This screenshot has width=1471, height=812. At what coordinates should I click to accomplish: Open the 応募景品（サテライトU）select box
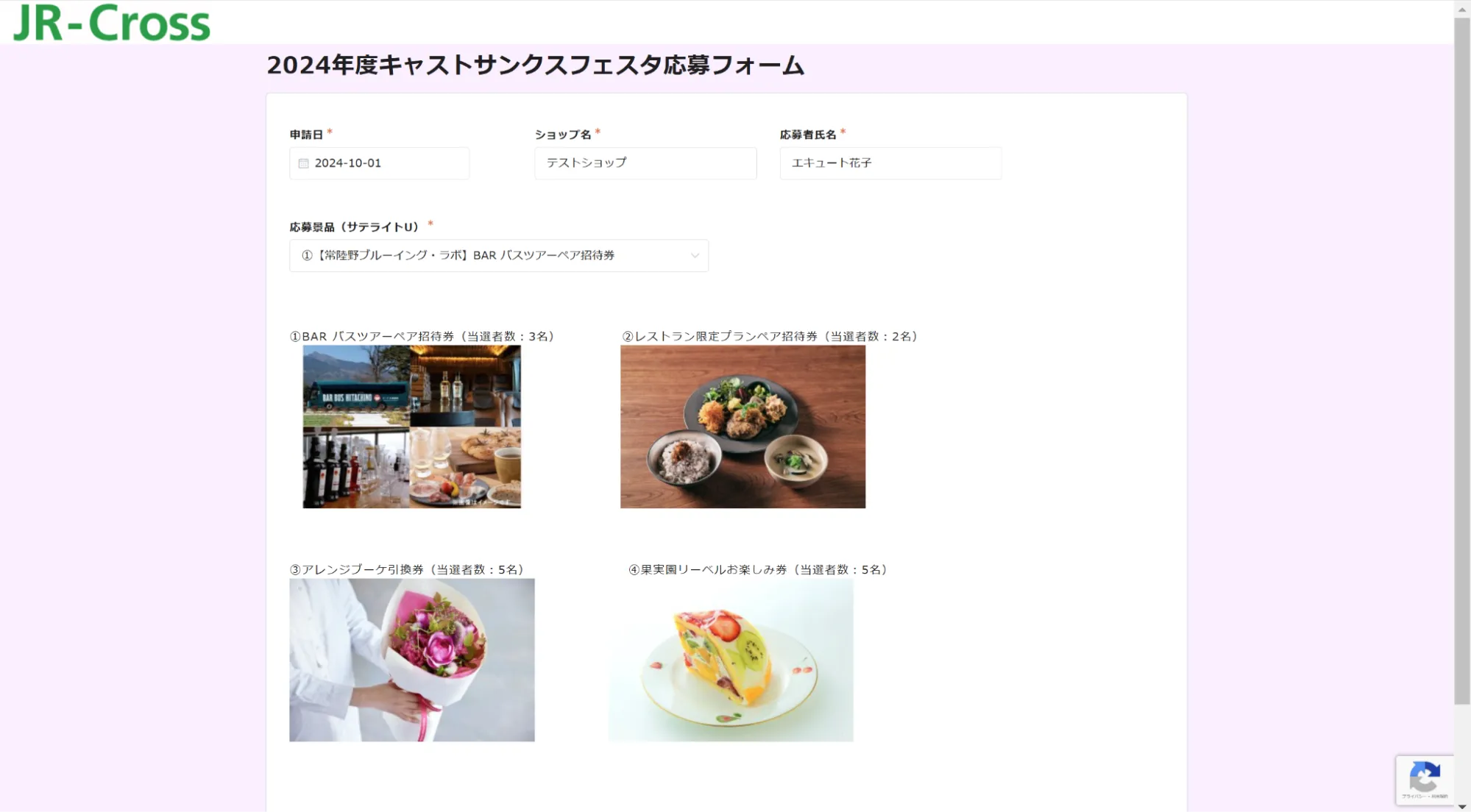click(499, 255)
